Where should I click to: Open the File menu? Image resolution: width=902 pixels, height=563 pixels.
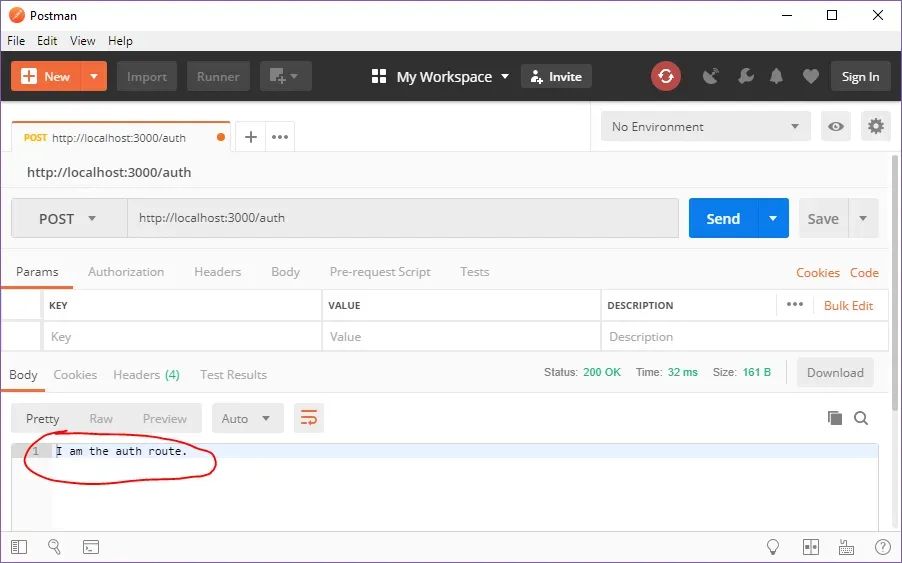(x=16, y=41)
